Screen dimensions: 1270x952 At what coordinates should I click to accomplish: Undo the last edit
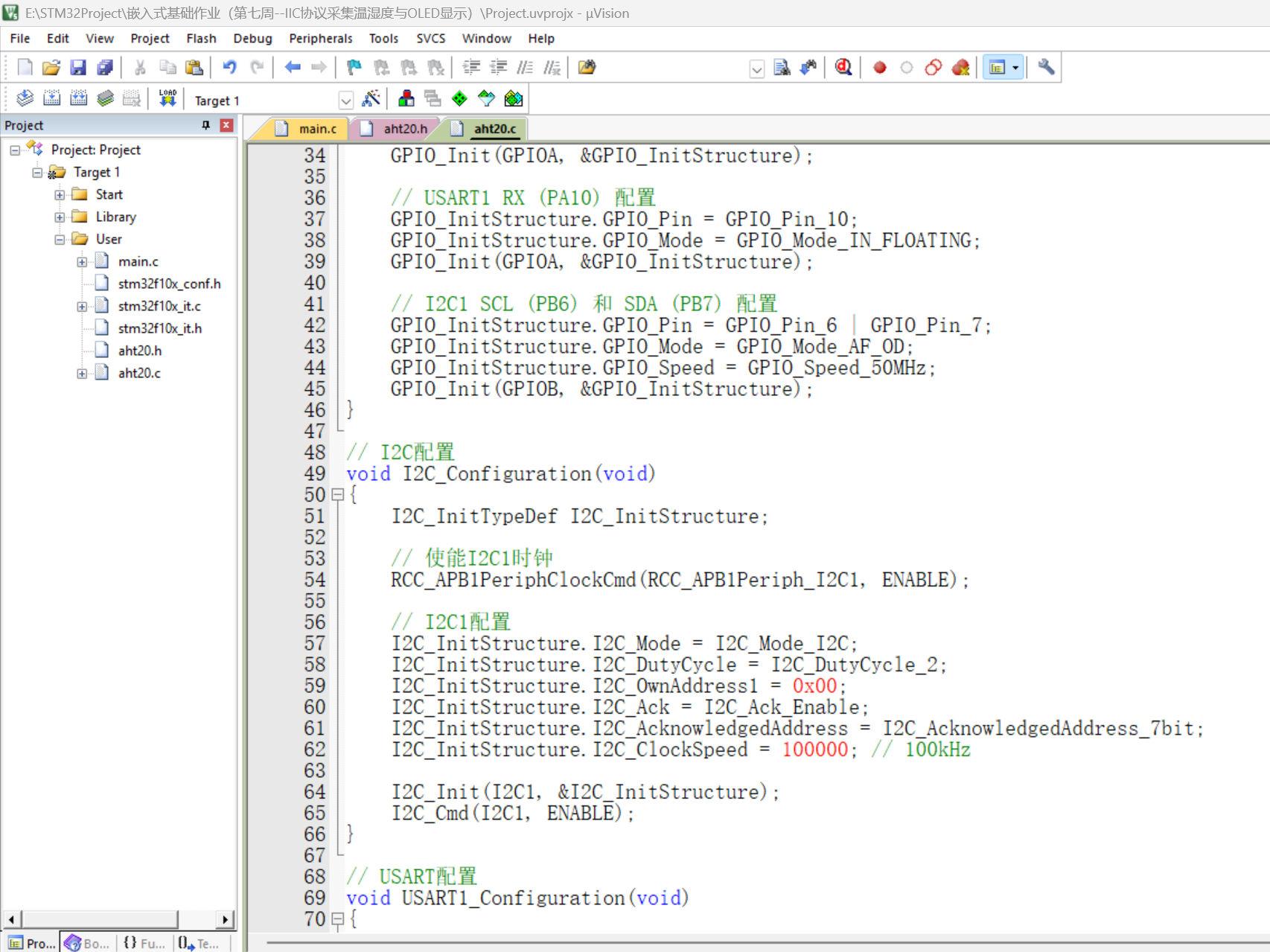(x=229, y=68)
